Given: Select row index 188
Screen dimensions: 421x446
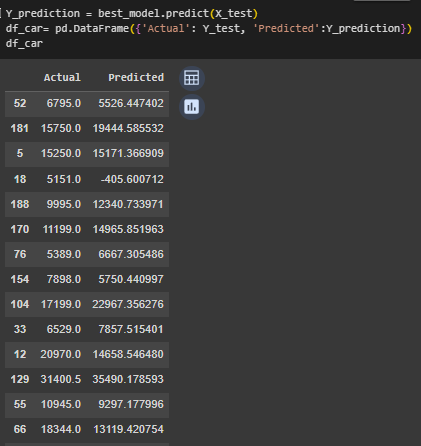Looking at the screenshot, I should (x=20, y=204).
